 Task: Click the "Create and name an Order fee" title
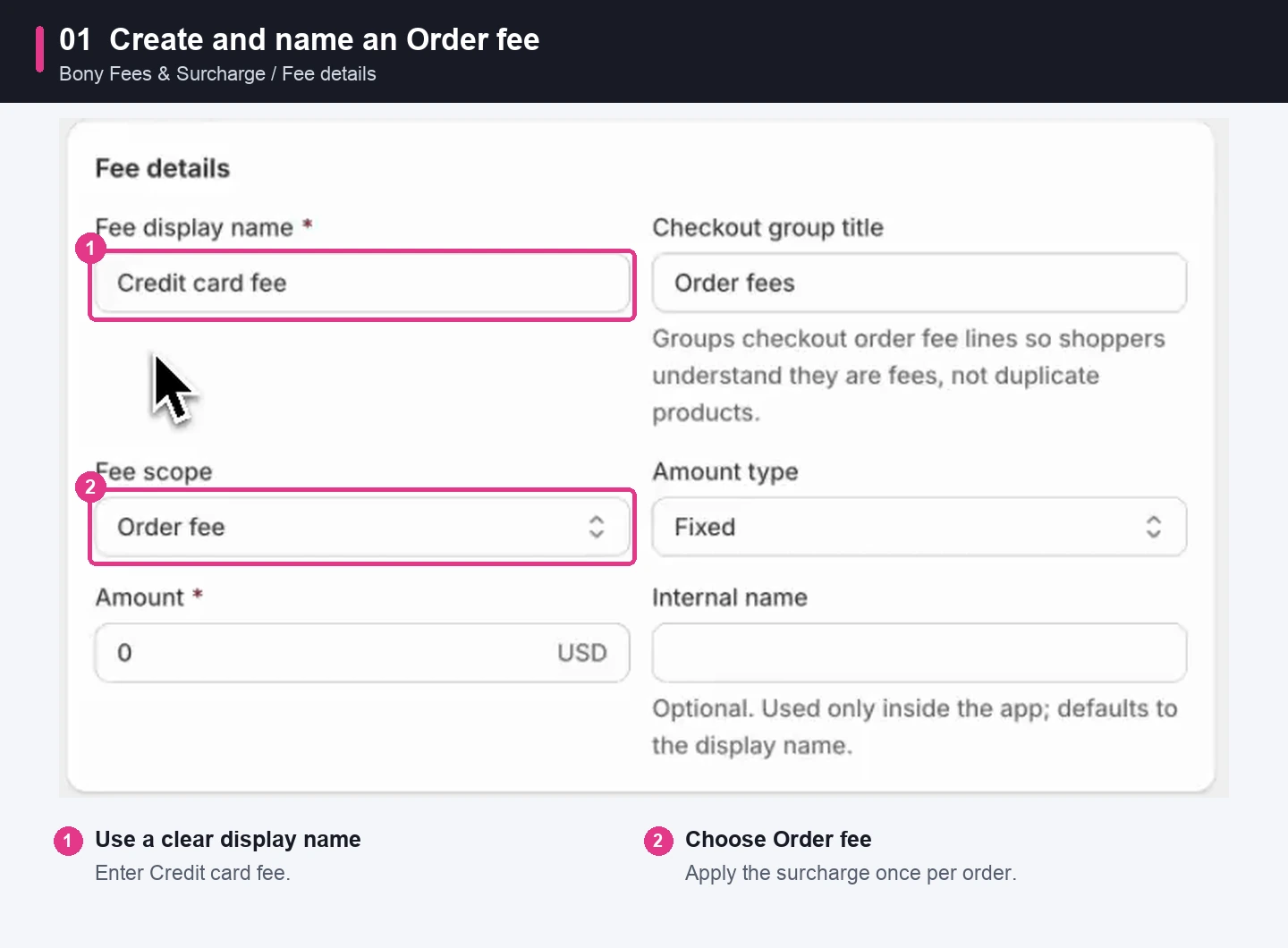pyautogui.click(x=325, y=39)
